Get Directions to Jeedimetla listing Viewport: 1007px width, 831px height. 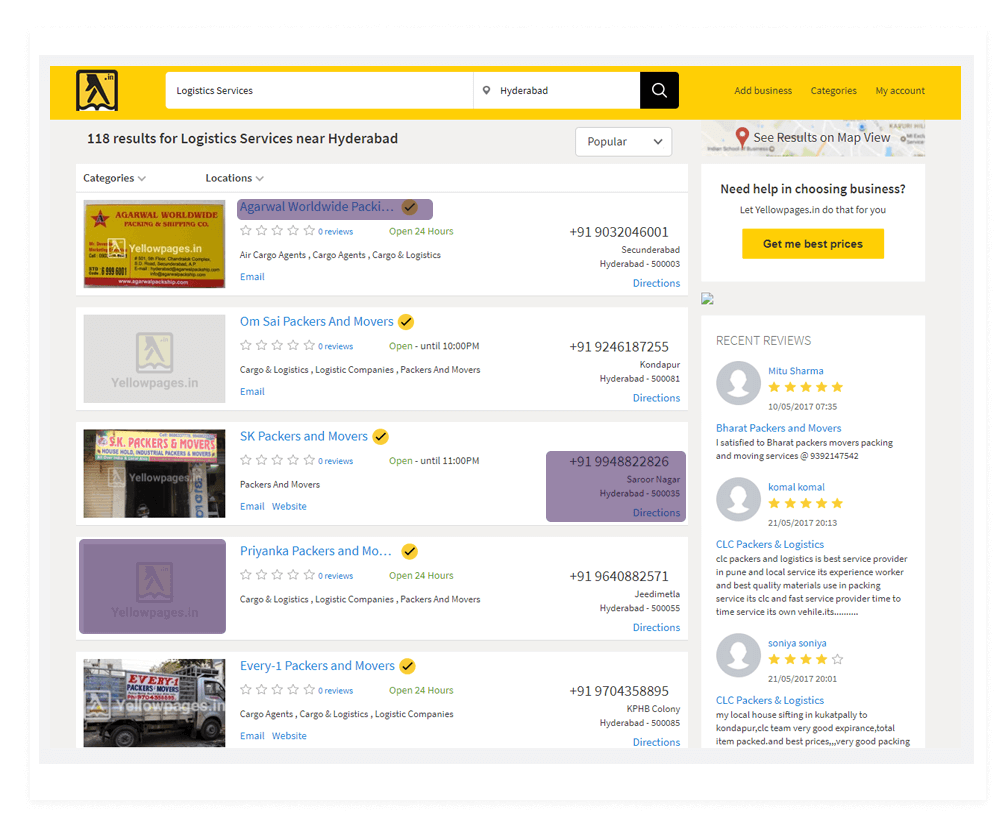[x=656, y=627]
